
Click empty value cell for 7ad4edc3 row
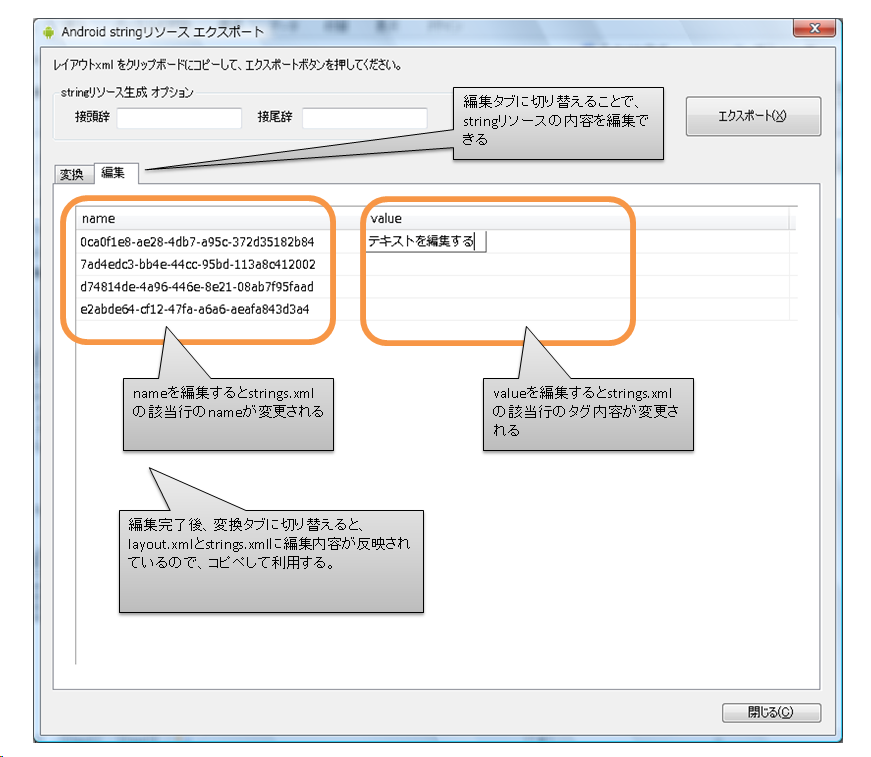pos(575,265)
